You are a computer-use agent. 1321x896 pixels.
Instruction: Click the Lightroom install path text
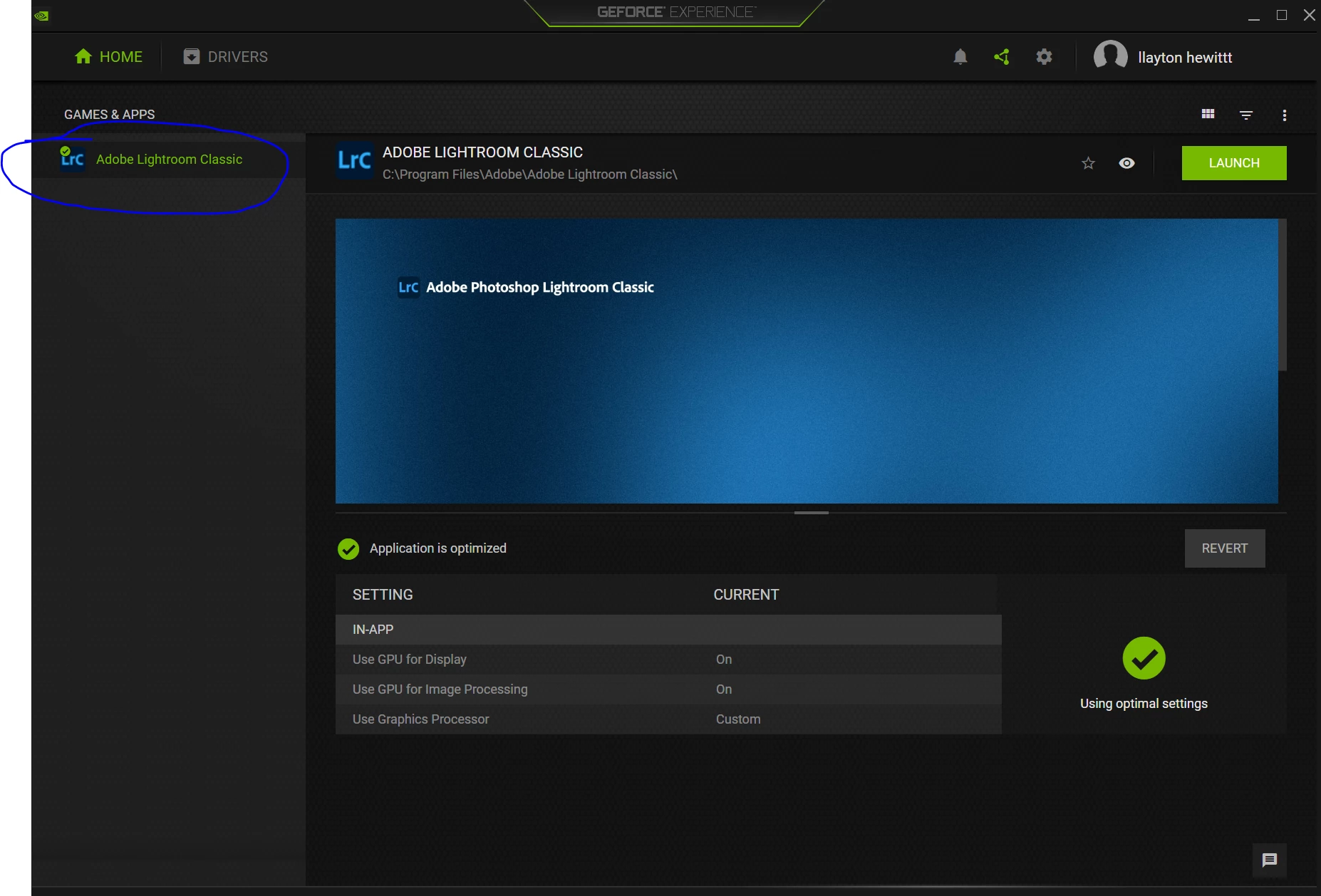530,174
